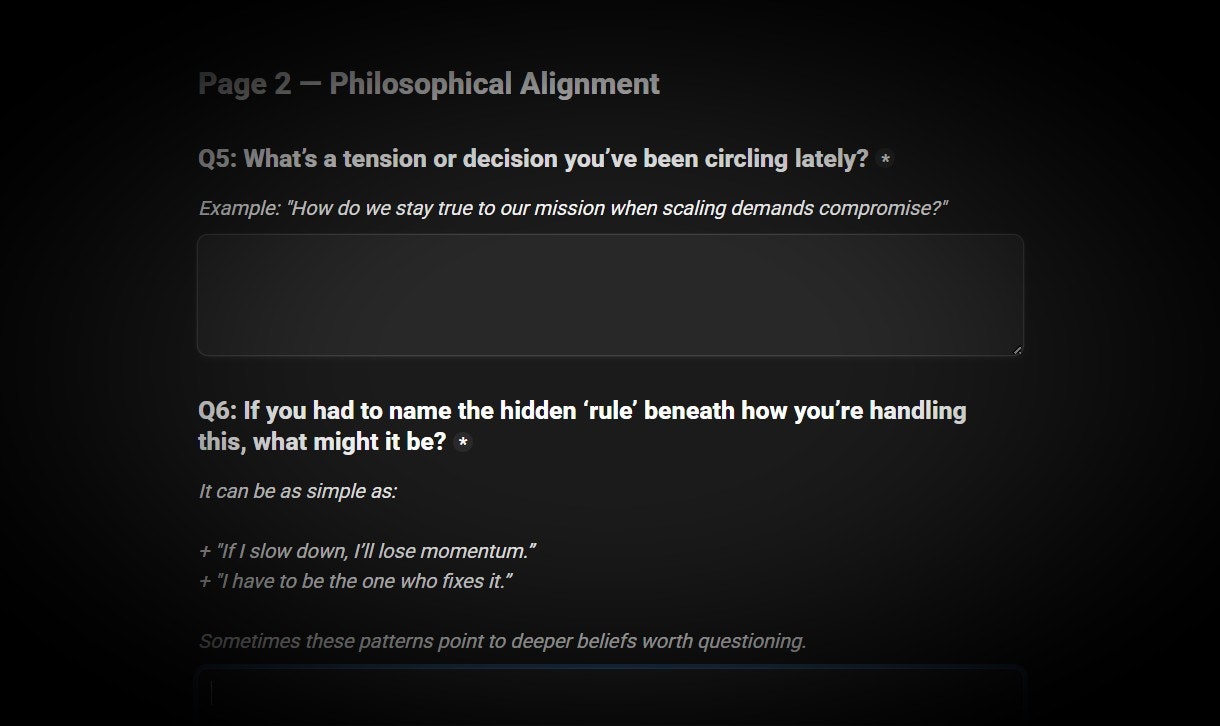Click the required asterisk icon beside Q6
Image resolution: width=1220 pixels, height=726 pixels.
coord(463,442)
